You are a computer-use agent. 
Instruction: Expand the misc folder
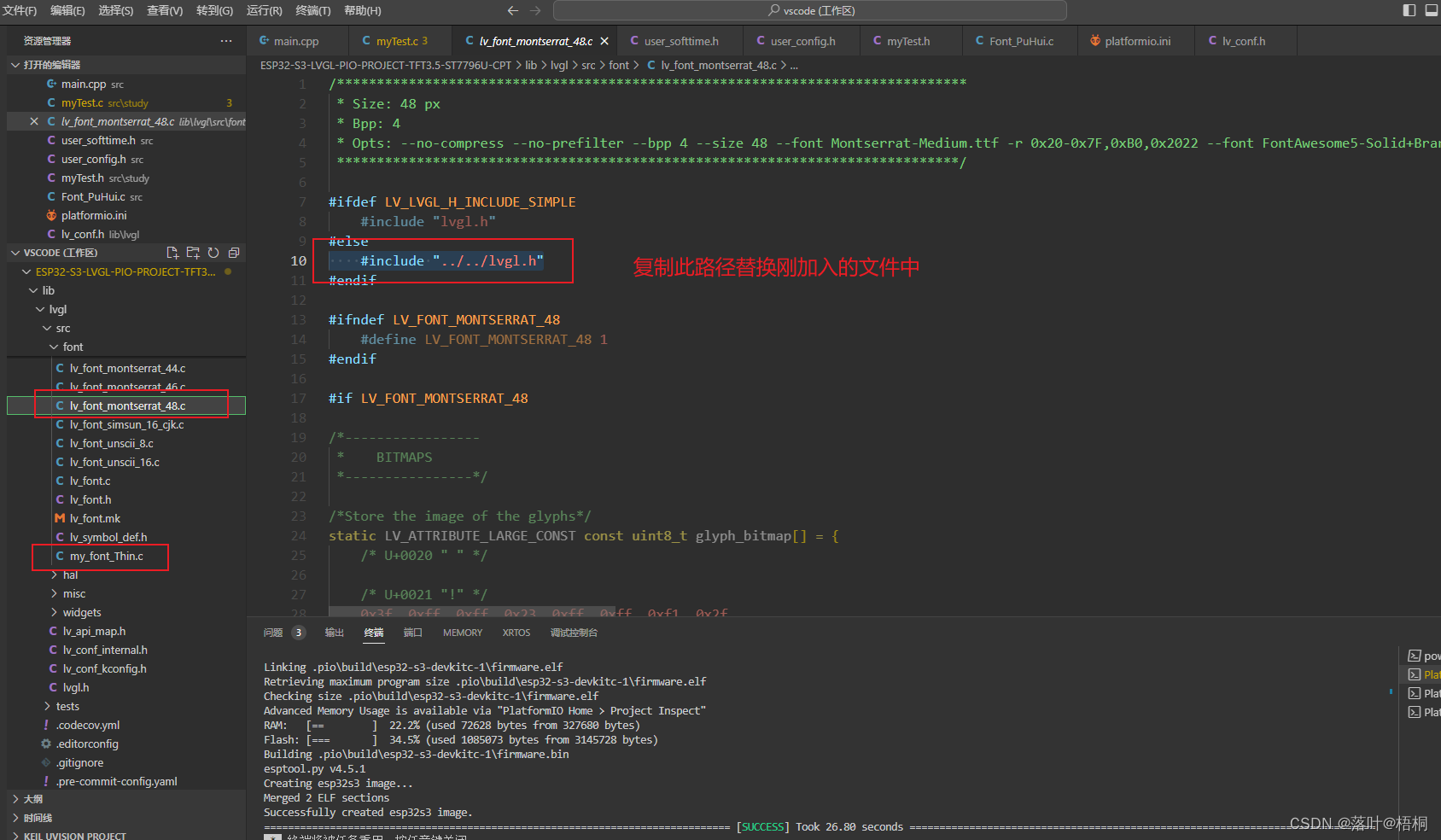(x=126, y=593)
